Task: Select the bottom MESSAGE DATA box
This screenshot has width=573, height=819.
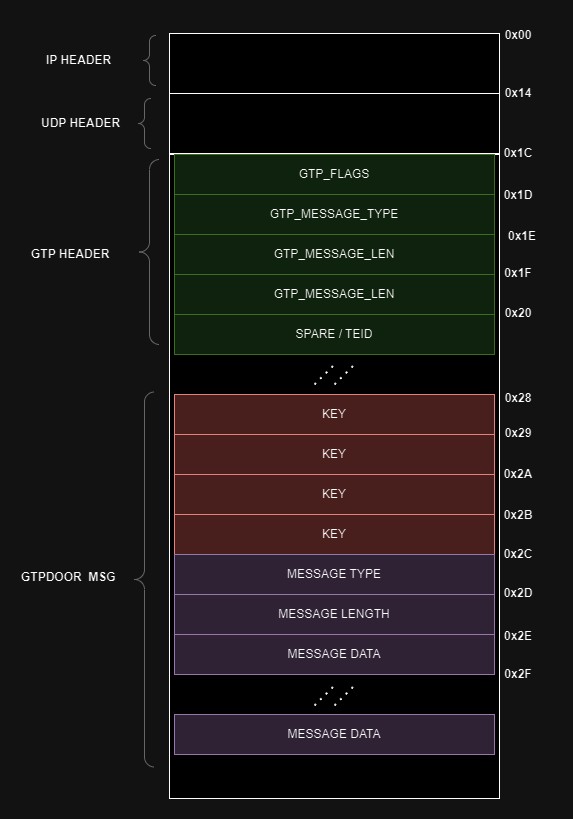Action: [334, 734]
